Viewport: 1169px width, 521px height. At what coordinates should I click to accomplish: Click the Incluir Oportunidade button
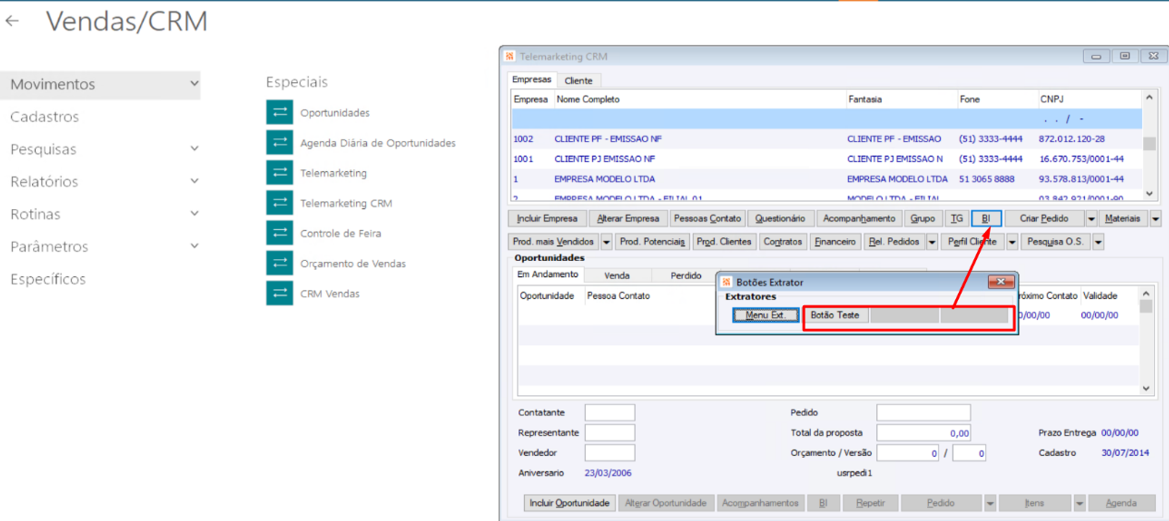pyautogui.click(x=572, y=502)
